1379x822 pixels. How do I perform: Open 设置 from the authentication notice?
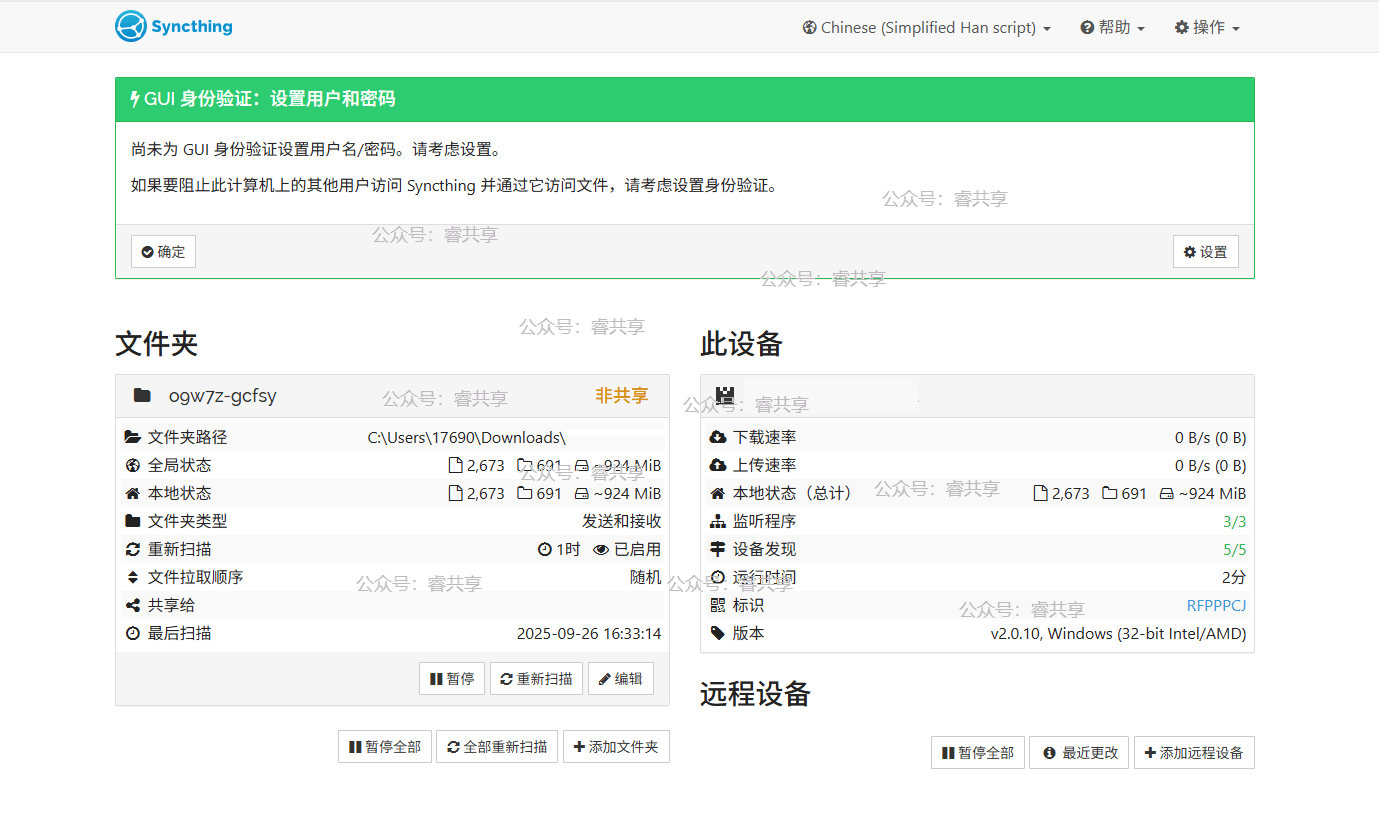1205,252
